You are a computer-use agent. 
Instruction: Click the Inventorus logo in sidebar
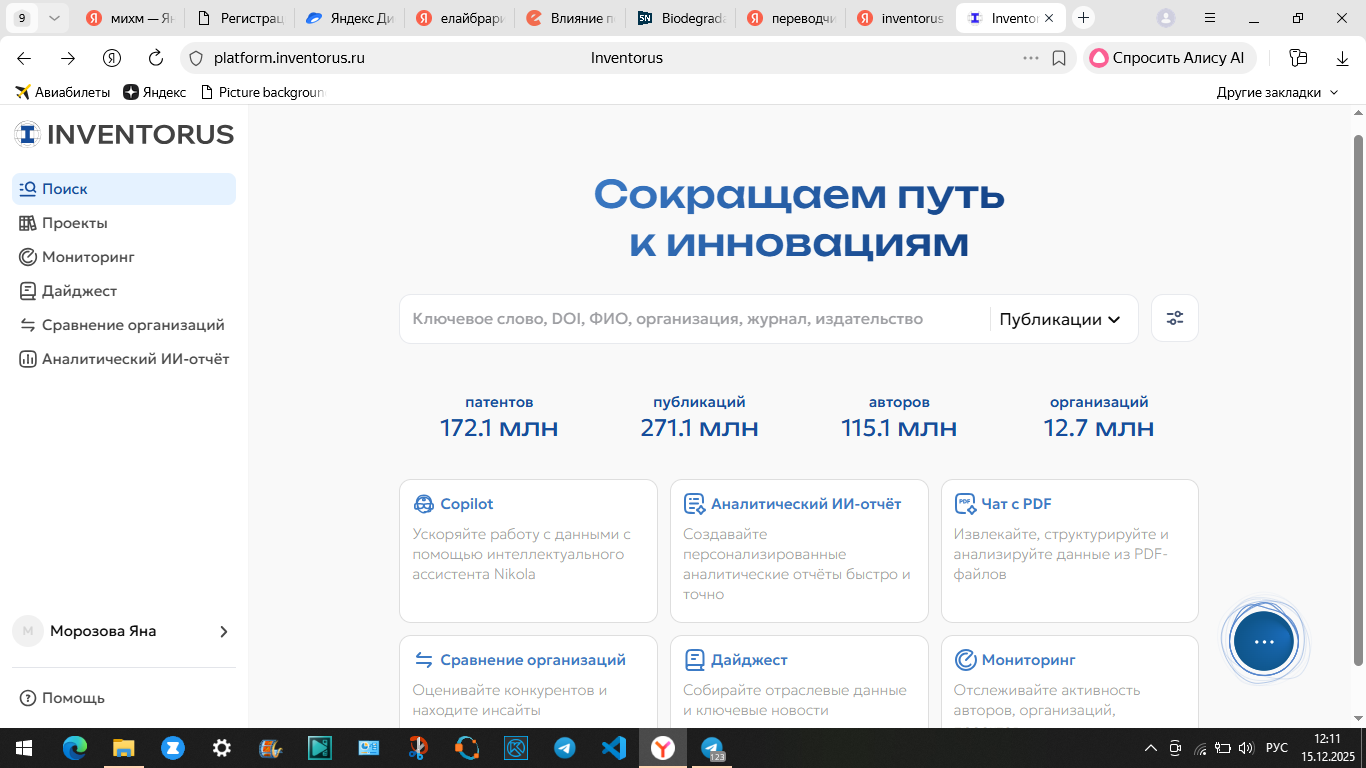point(124,134)
